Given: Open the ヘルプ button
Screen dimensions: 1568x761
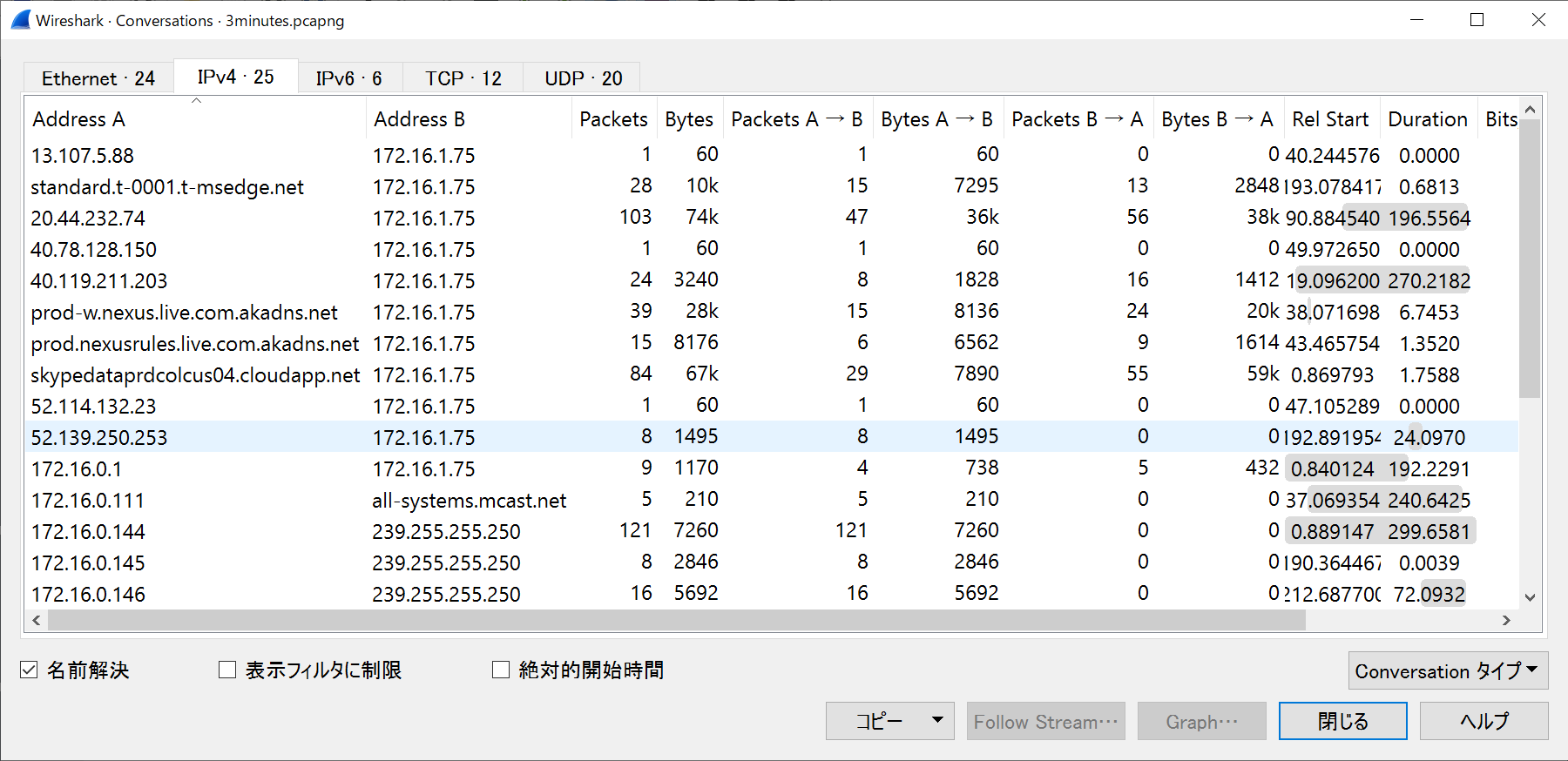Looking at the screenshot, I should click(x=1484, y=721).
